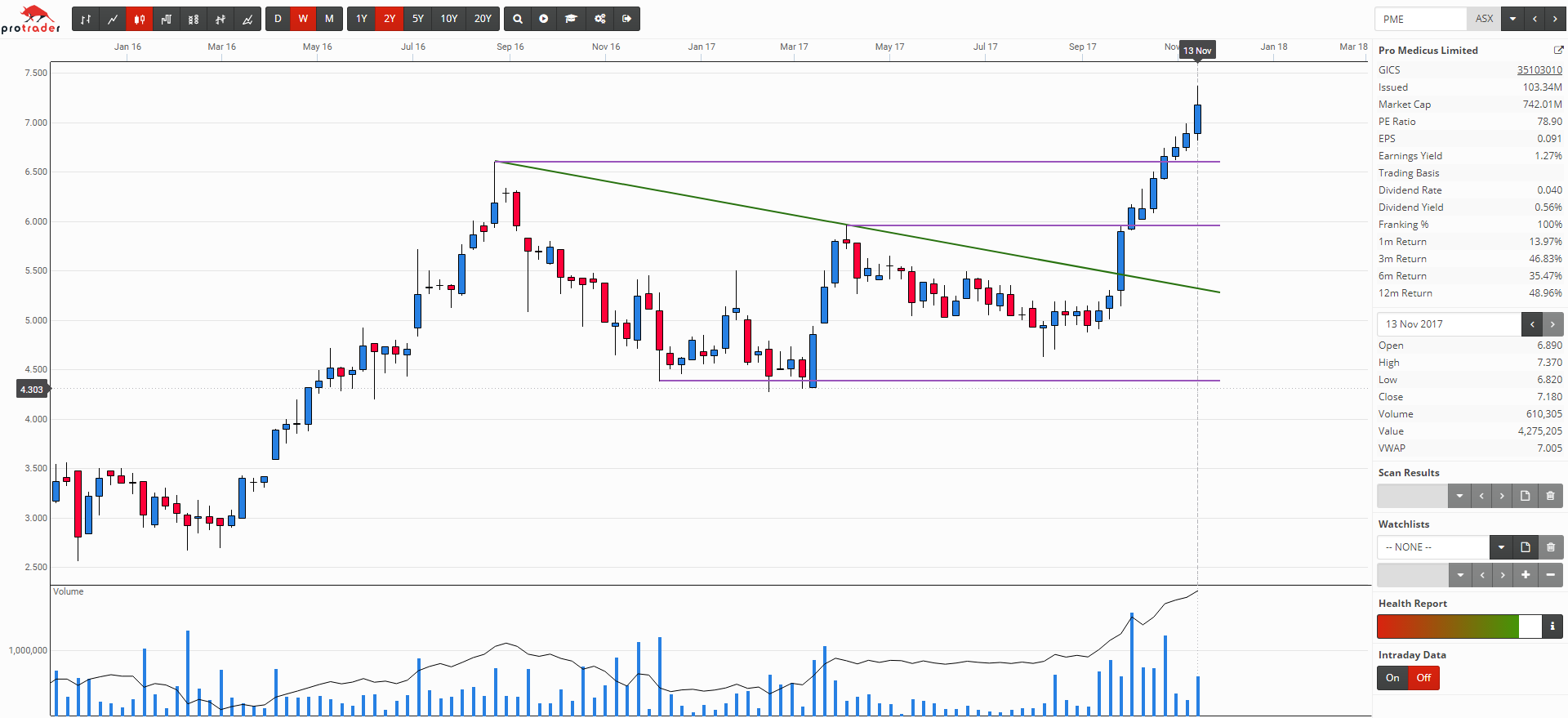This screenshot has width=1568, height=718.
Task: Add stock to watchlist with plus
Action: pyautogui.click(x=1525, y=575)
